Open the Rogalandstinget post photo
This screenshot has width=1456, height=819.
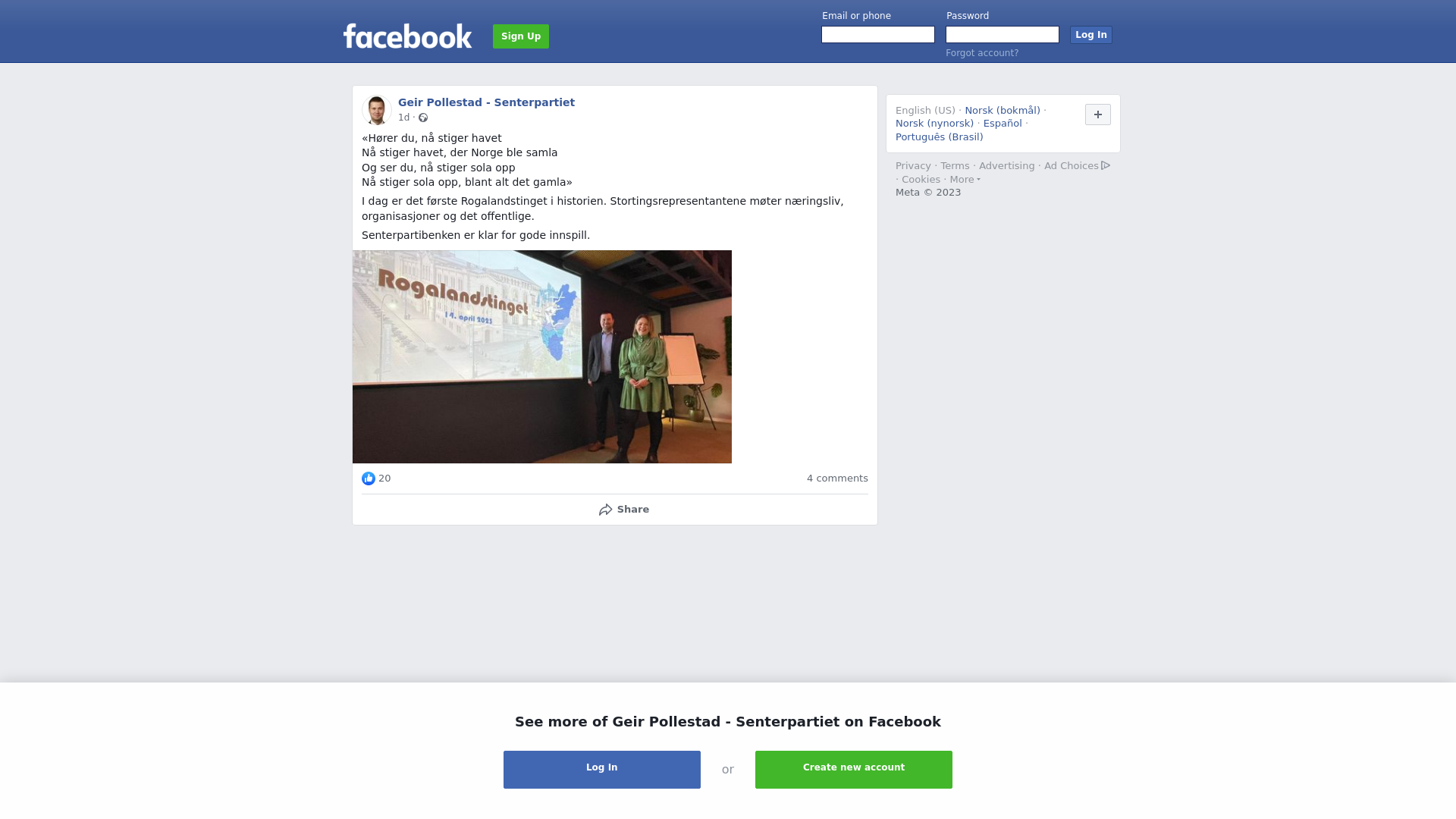pyautogui.click(x=542, y=356)
